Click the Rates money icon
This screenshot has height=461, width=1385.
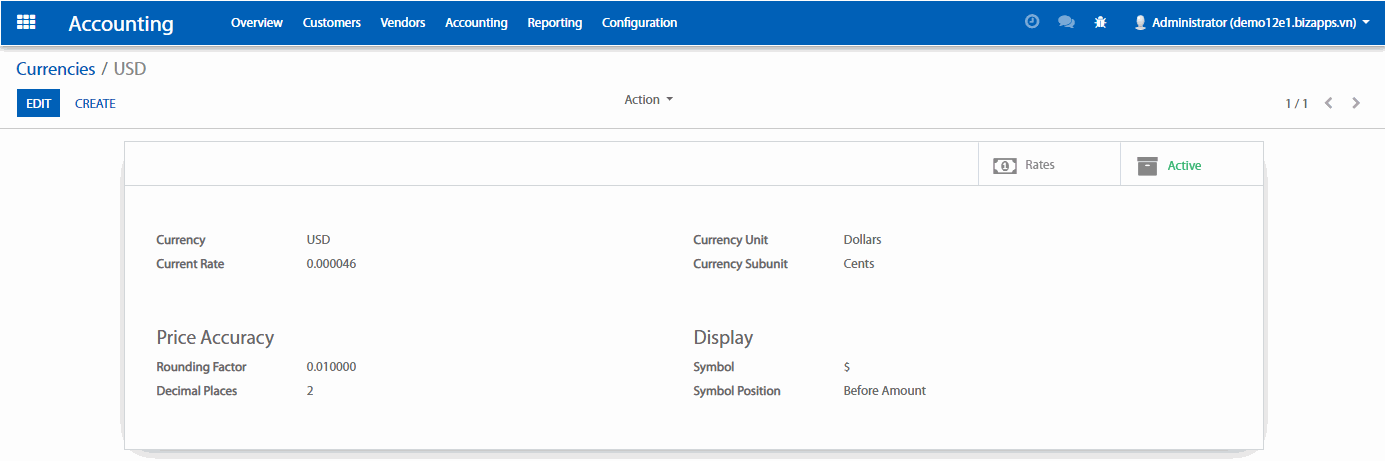click(x=1004, y=165)
